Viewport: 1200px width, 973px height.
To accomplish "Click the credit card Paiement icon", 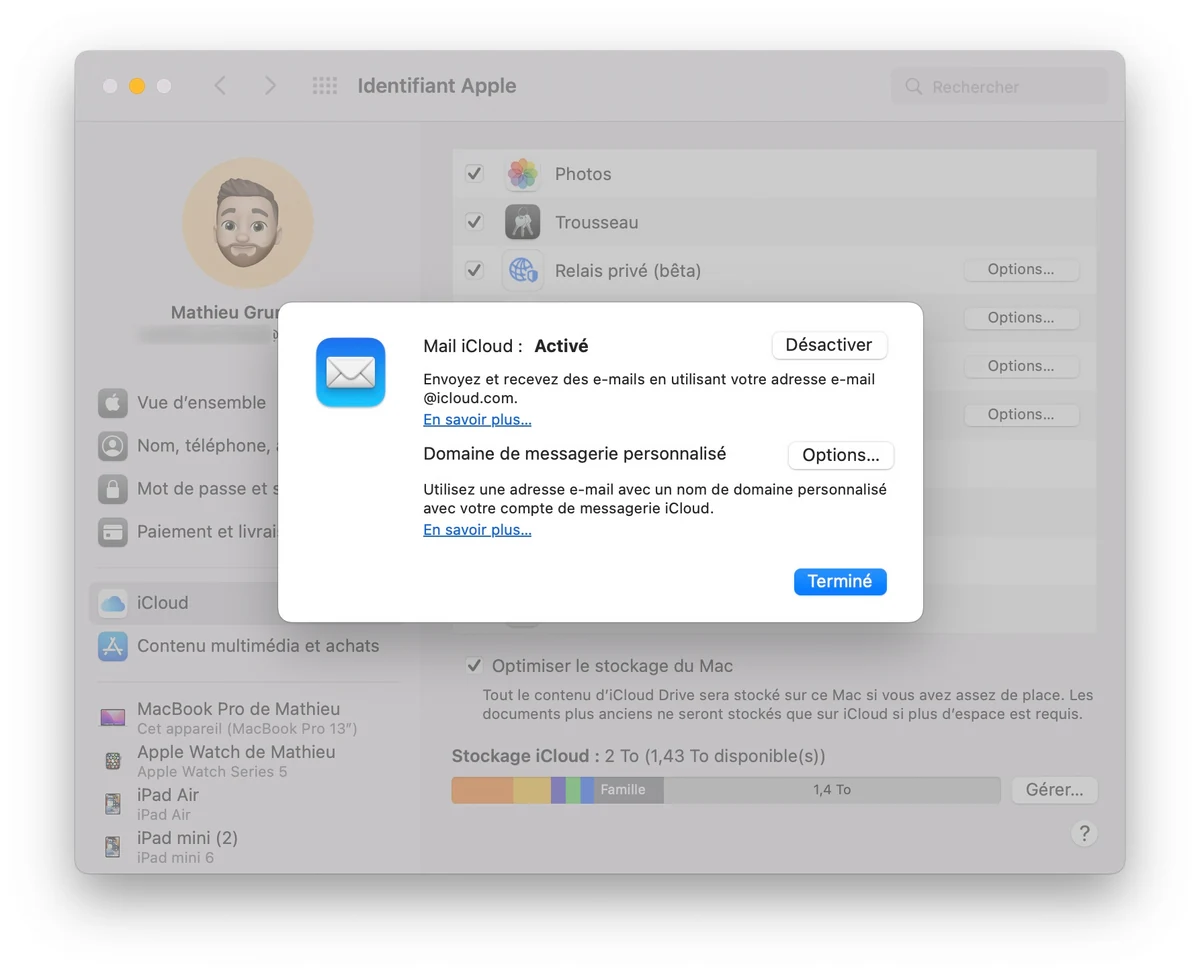I will [112, 532].
